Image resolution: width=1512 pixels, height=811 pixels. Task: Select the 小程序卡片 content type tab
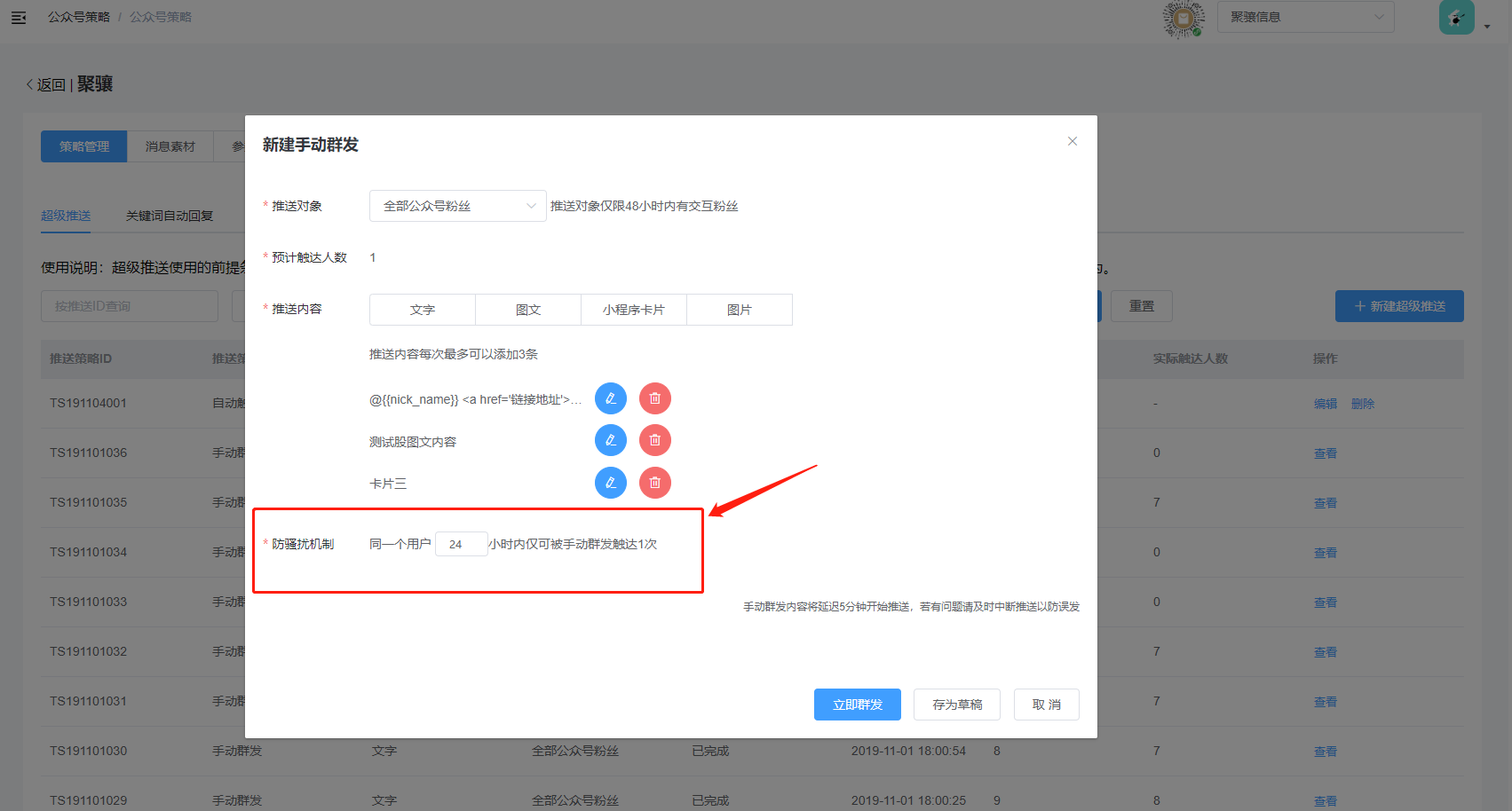633,310
